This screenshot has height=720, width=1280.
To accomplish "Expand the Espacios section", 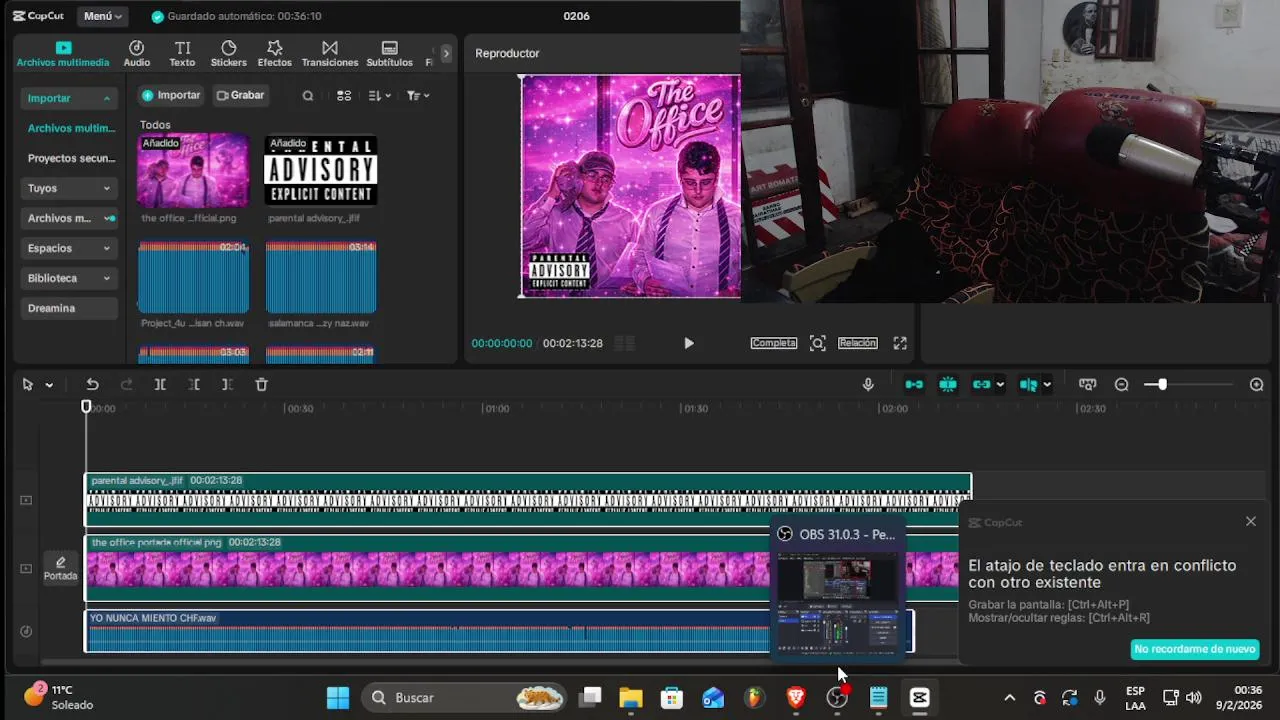I will (x=68, y=248).
